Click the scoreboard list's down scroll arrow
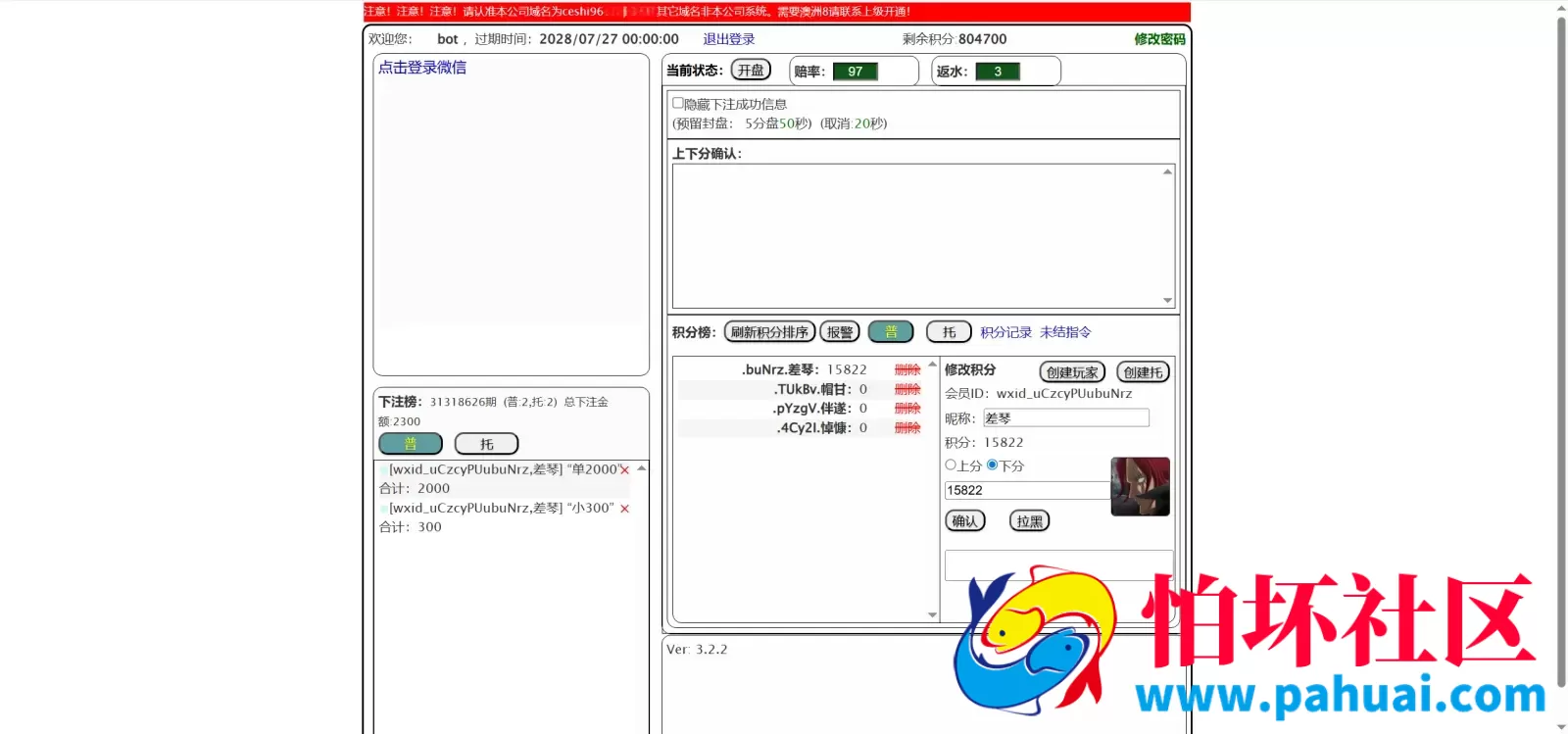Screen dimensions: 1568x734 932,615
